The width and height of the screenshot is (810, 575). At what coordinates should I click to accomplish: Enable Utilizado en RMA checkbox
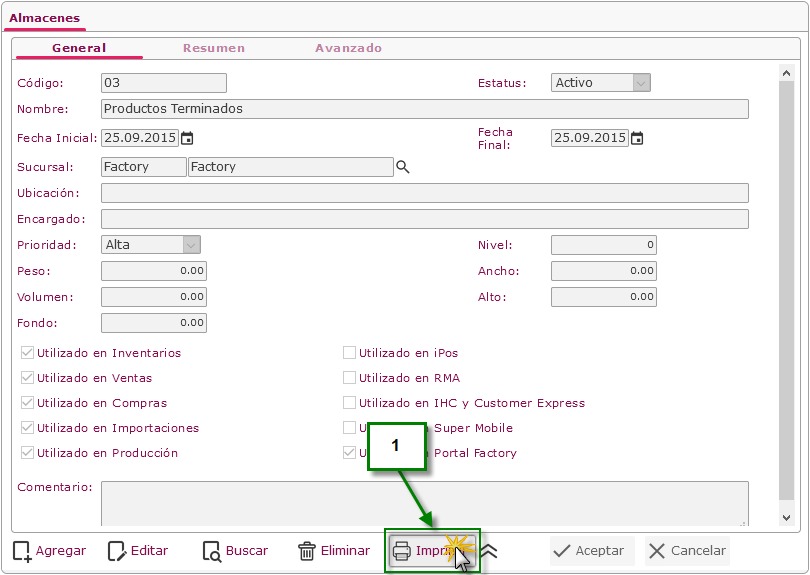click(x=349, y=378)
